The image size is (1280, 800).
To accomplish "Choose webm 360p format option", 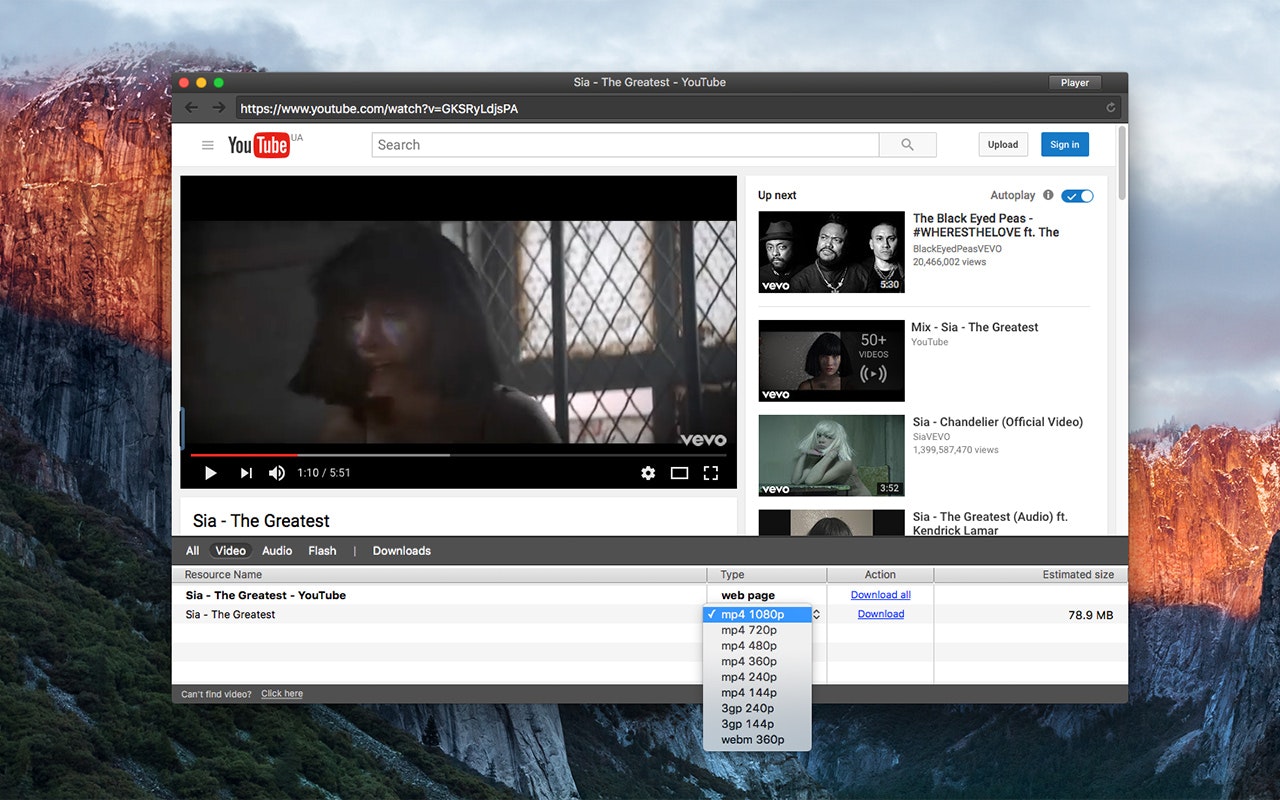I will click(x=752, y=740).
